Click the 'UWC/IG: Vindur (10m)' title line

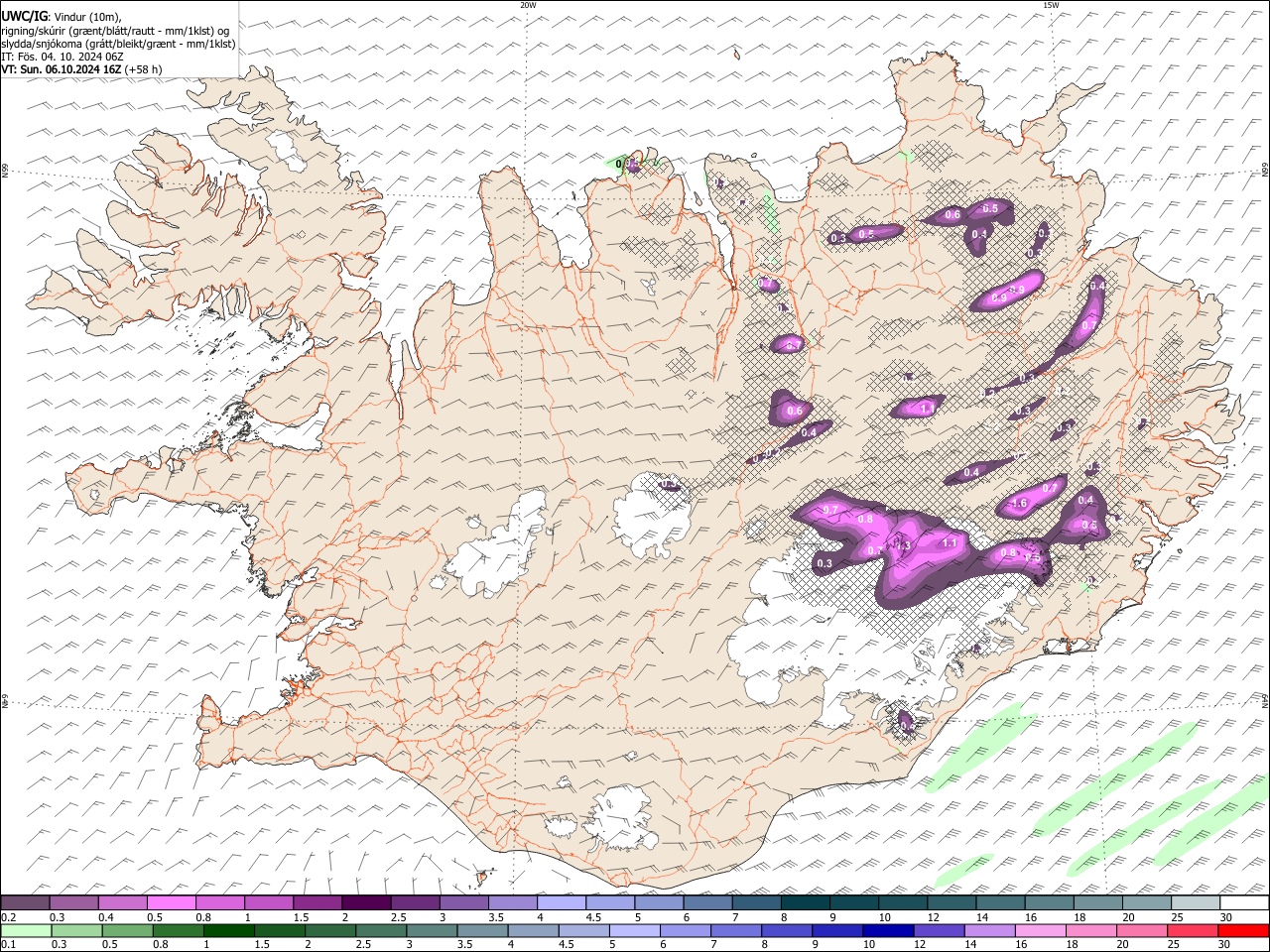(62, 16)
